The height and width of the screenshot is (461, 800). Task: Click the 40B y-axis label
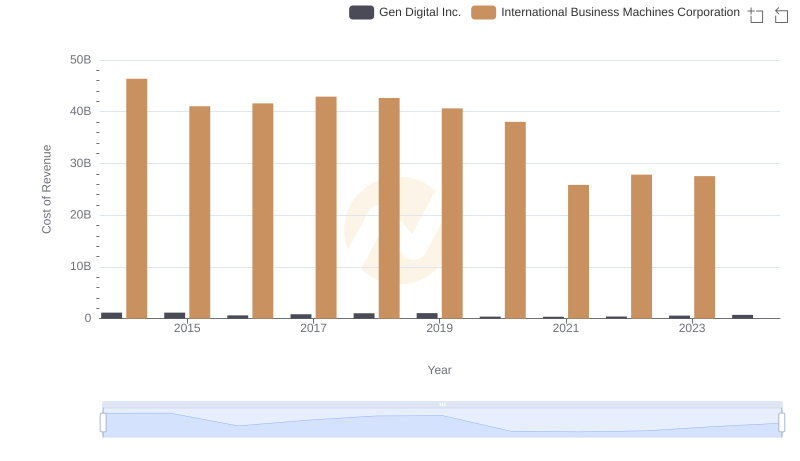pyautogui.click(x=81, y=111)
